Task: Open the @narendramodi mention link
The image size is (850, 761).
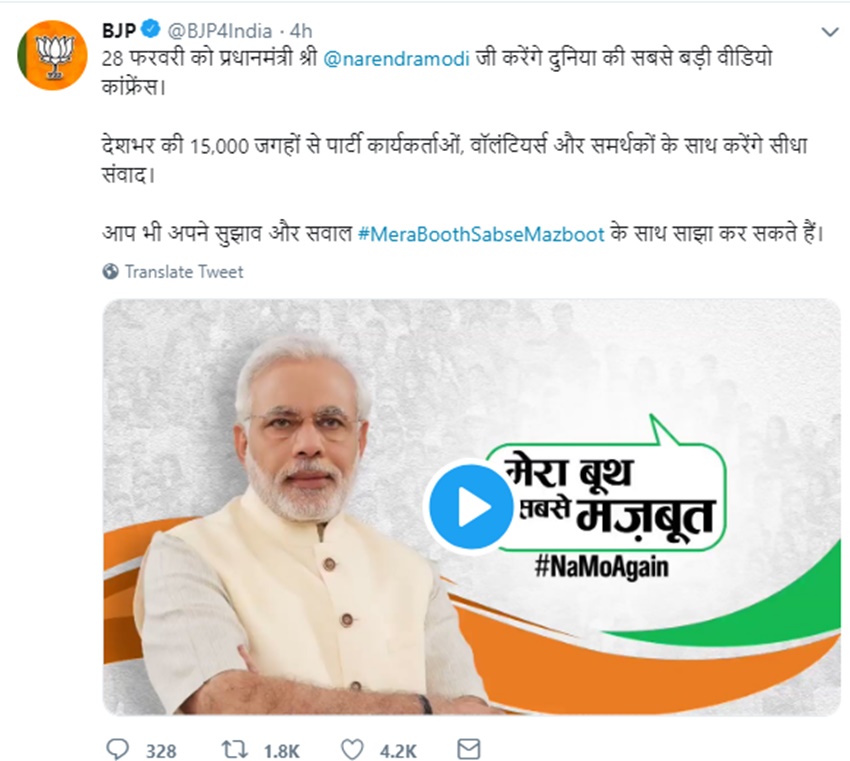Action: (396, 59)
